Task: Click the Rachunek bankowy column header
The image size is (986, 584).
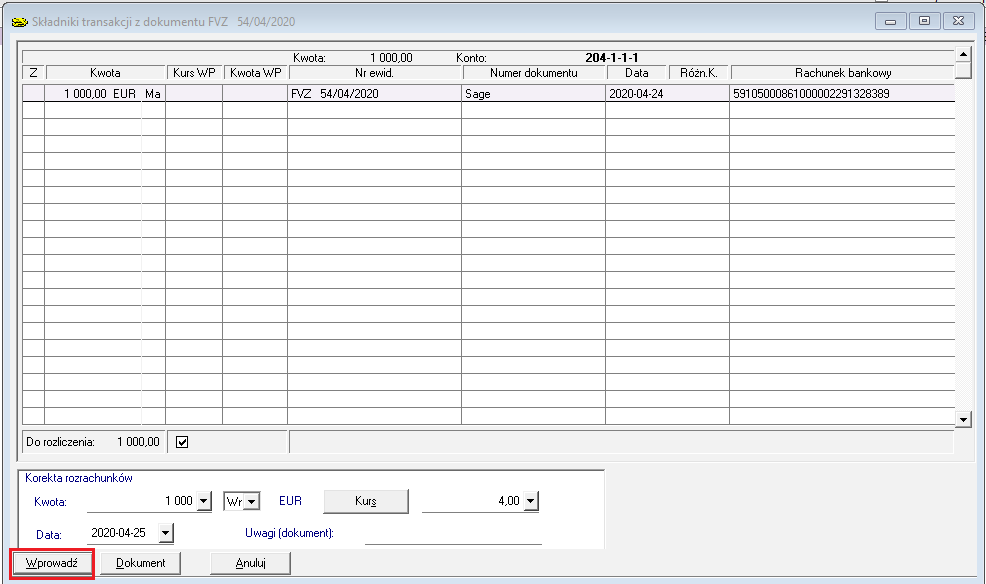Action: coord(843,73)
